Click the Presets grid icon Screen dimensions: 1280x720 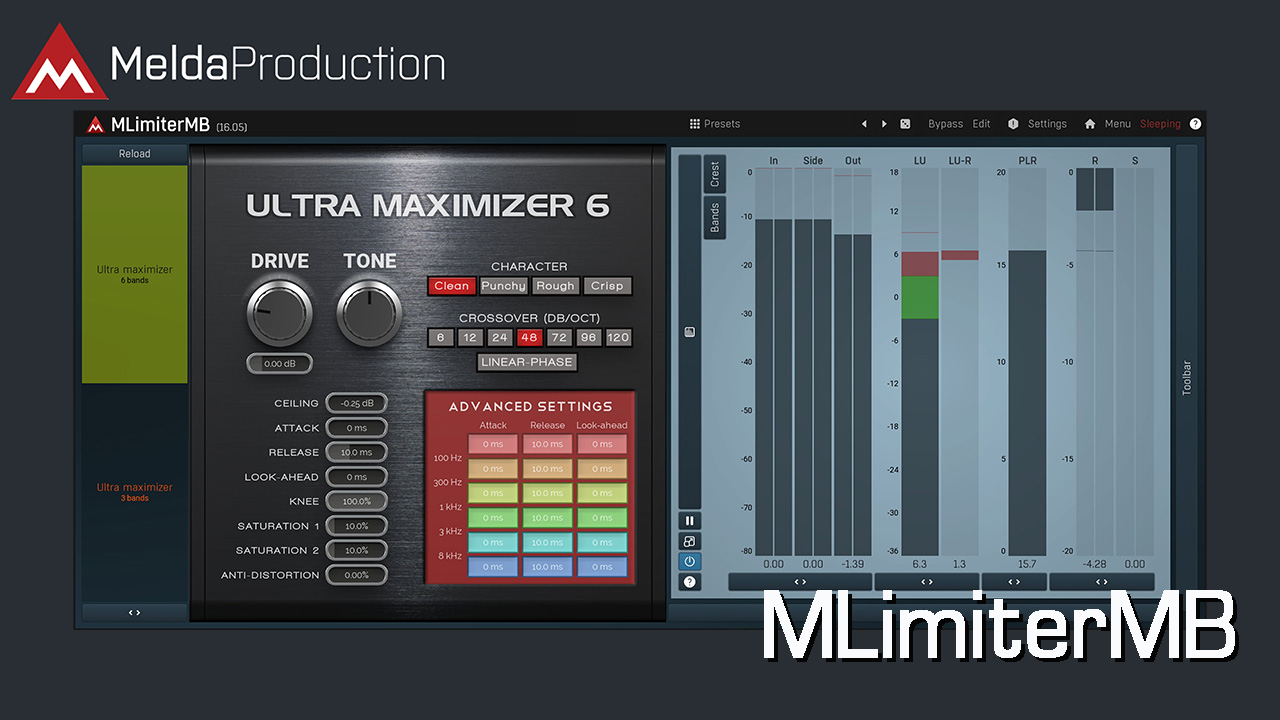[x=695, y=124]
